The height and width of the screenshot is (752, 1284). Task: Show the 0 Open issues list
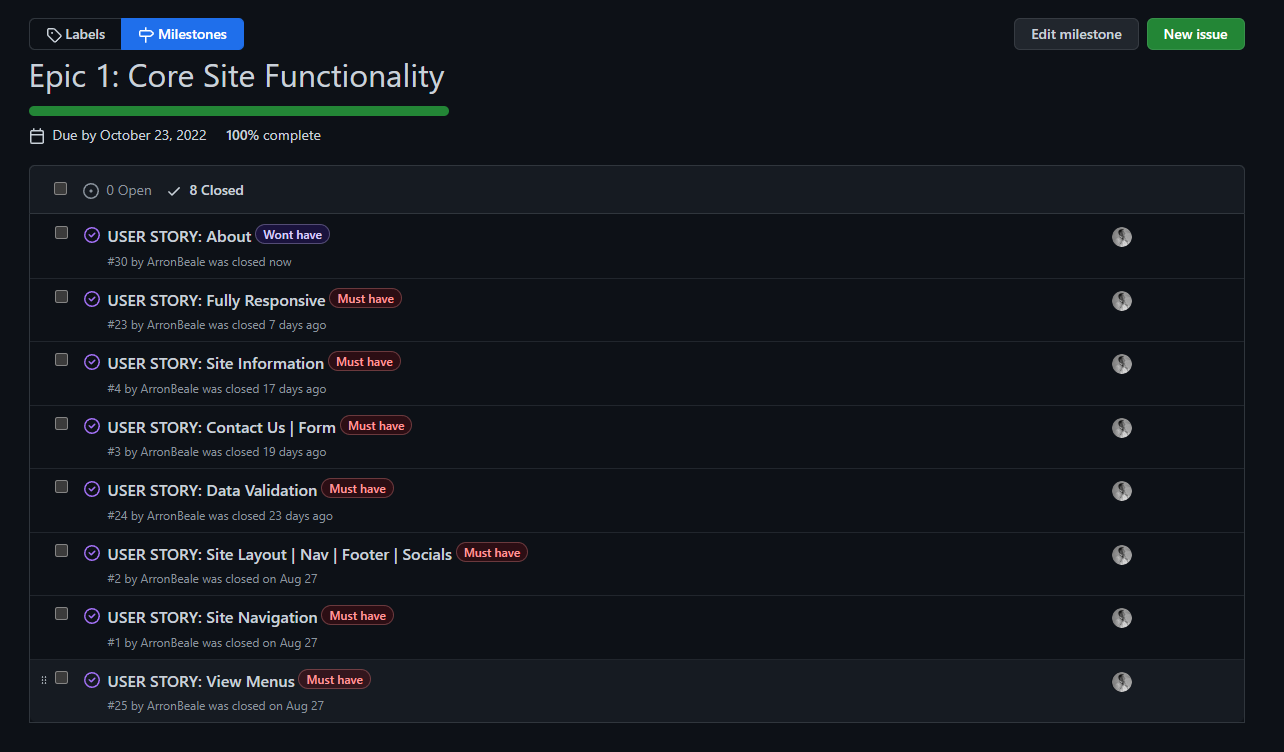coord(117,190)
